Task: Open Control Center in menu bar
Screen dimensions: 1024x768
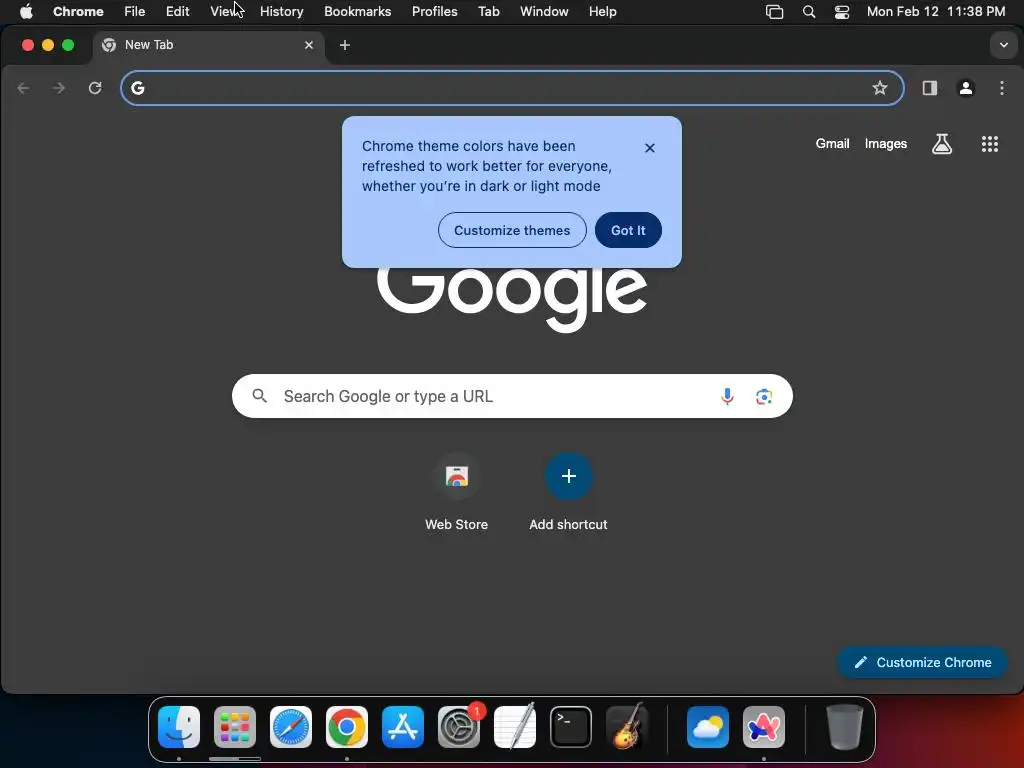Action: [x=842, y=12]
